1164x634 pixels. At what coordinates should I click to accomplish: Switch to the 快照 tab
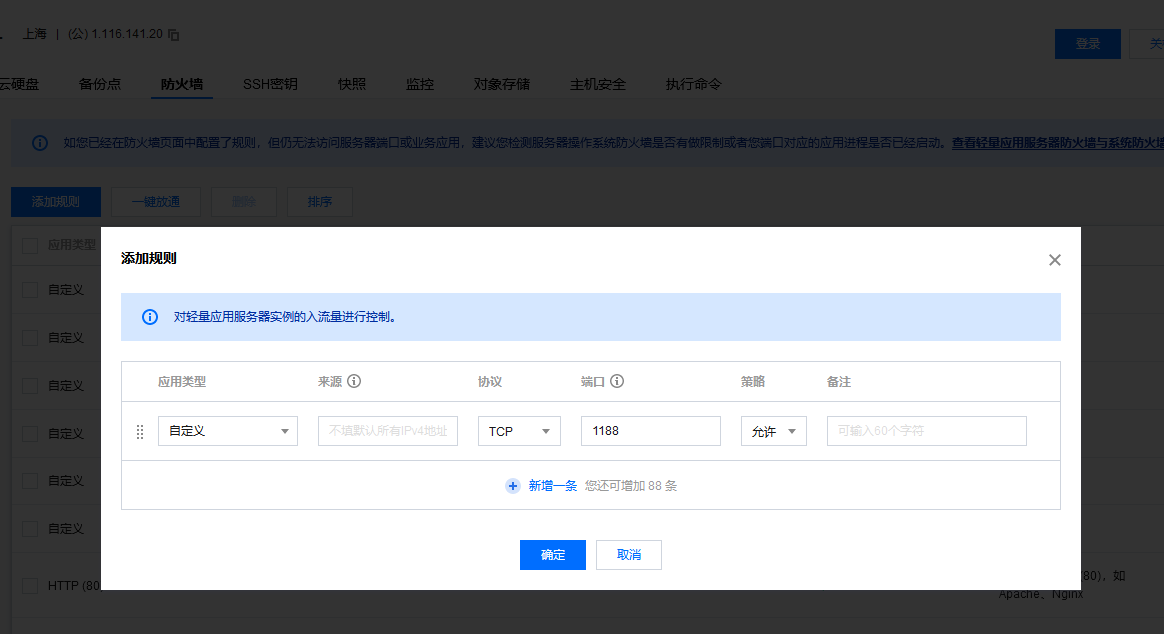pos(352,84)
